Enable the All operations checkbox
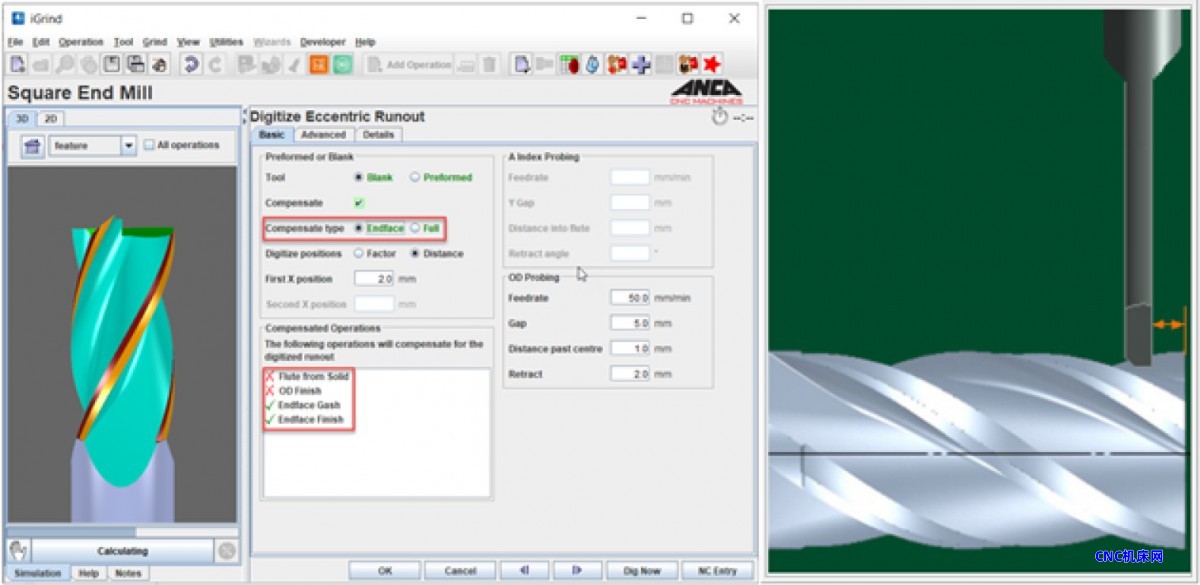1200x585 pixels. [x=149, y=145]
